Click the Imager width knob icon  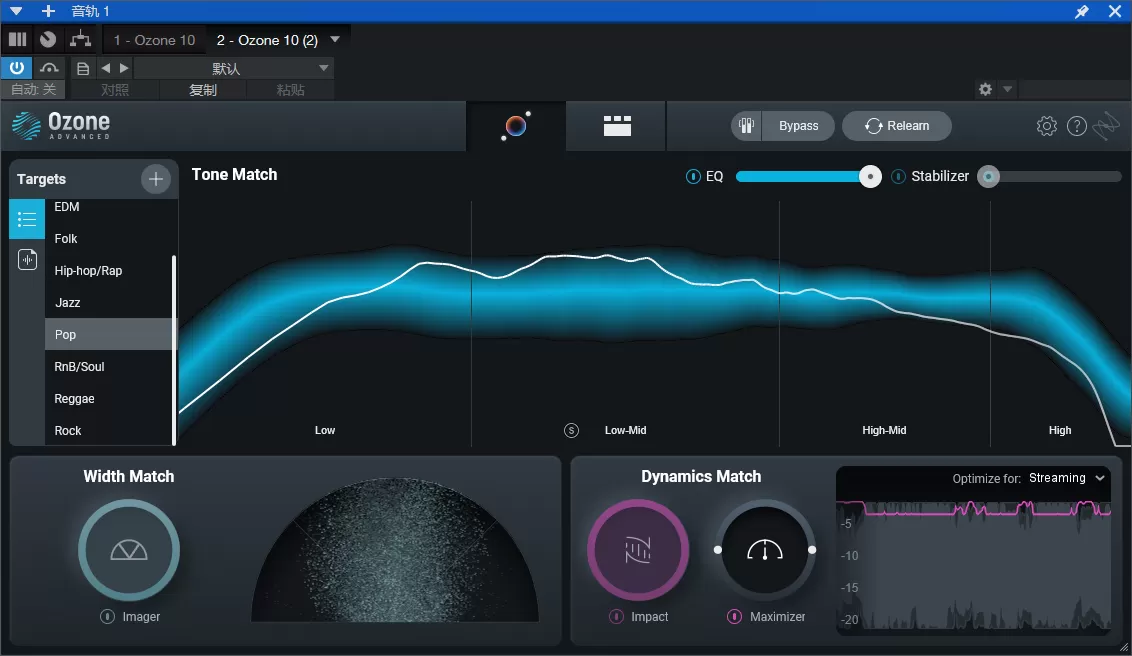(128, 550)
